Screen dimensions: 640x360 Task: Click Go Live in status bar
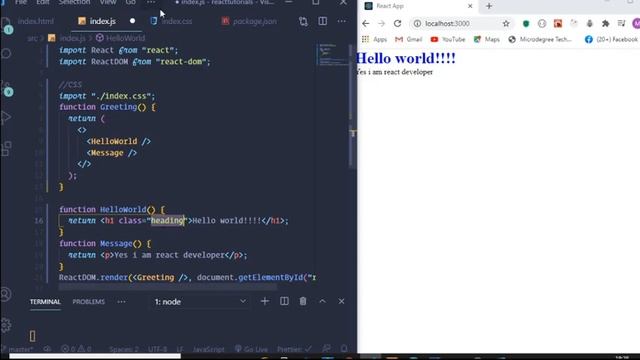click(251, 349)
